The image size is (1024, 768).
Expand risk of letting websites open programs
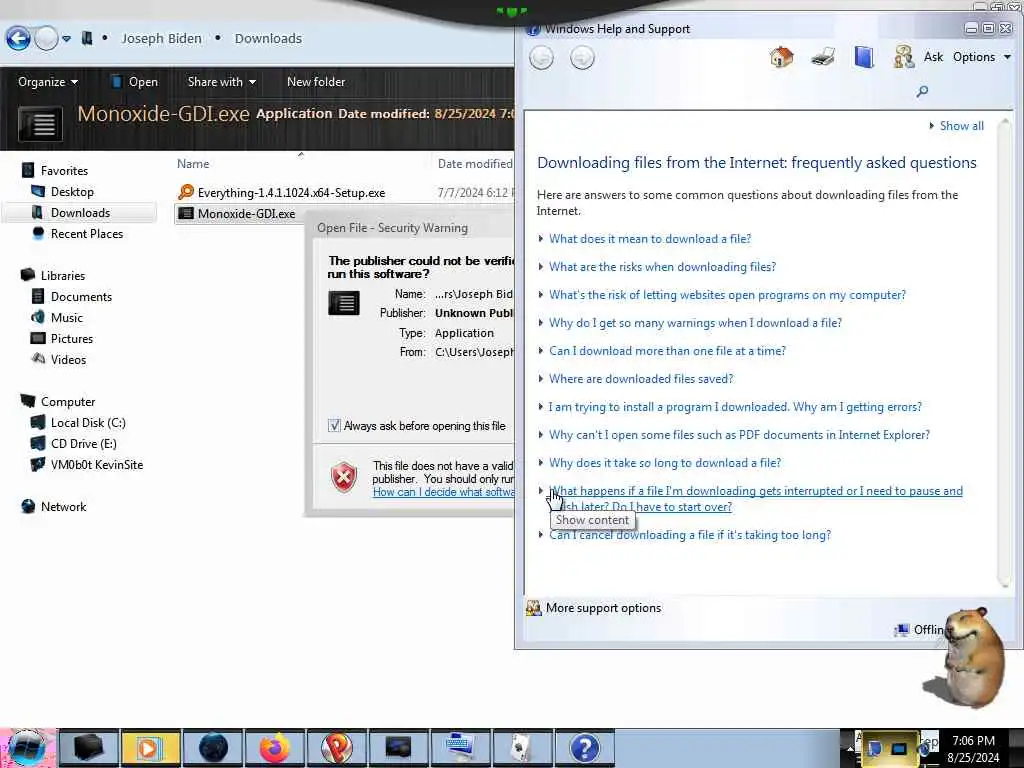728,295
